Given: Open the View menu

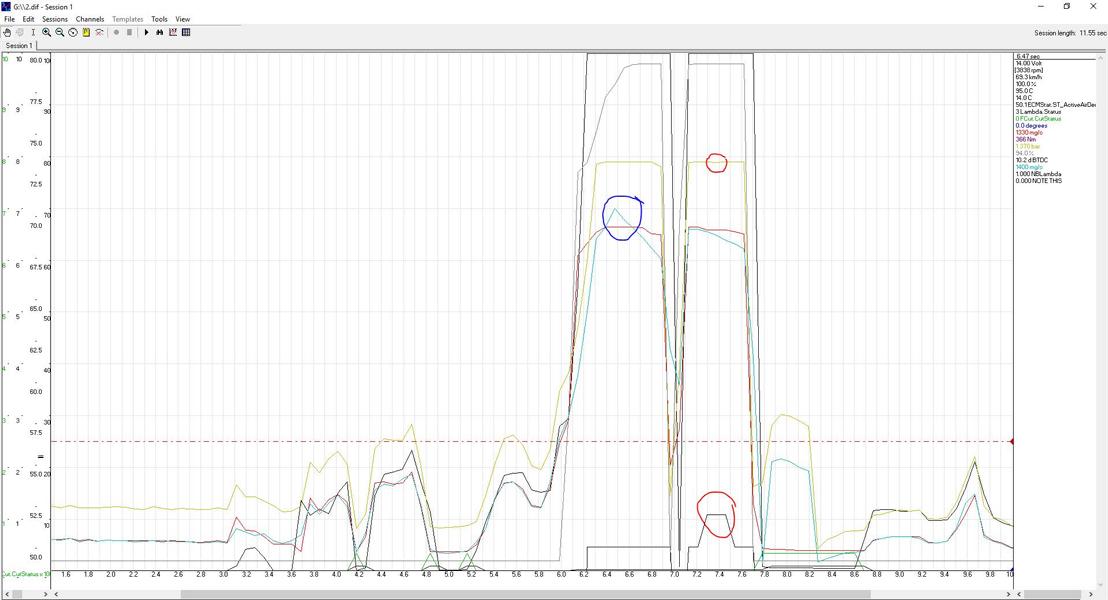Looking at the screenshot, I should click(x=182, y=19).
